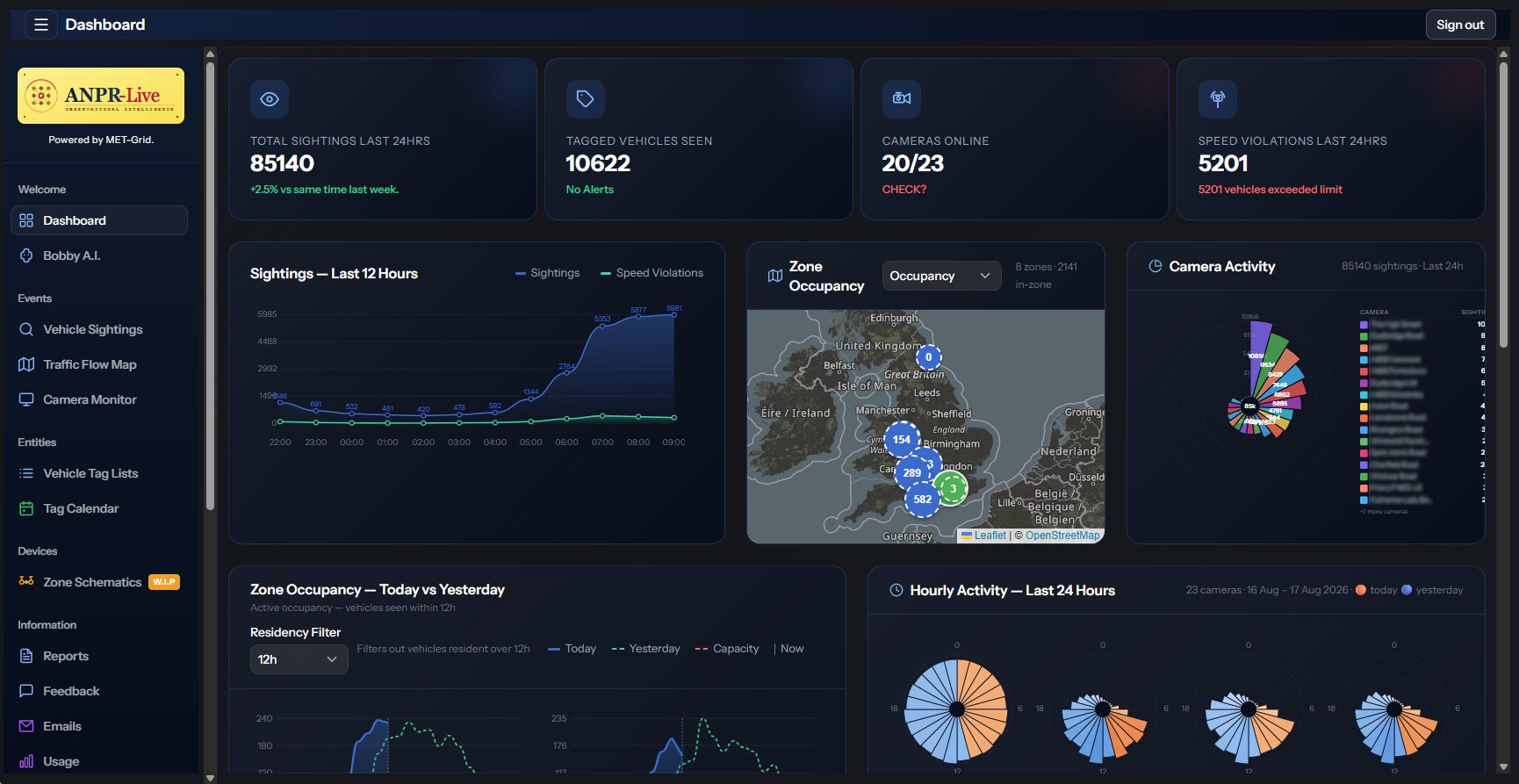Open the 12h Residency Filter dropdown

coord(299,659)
